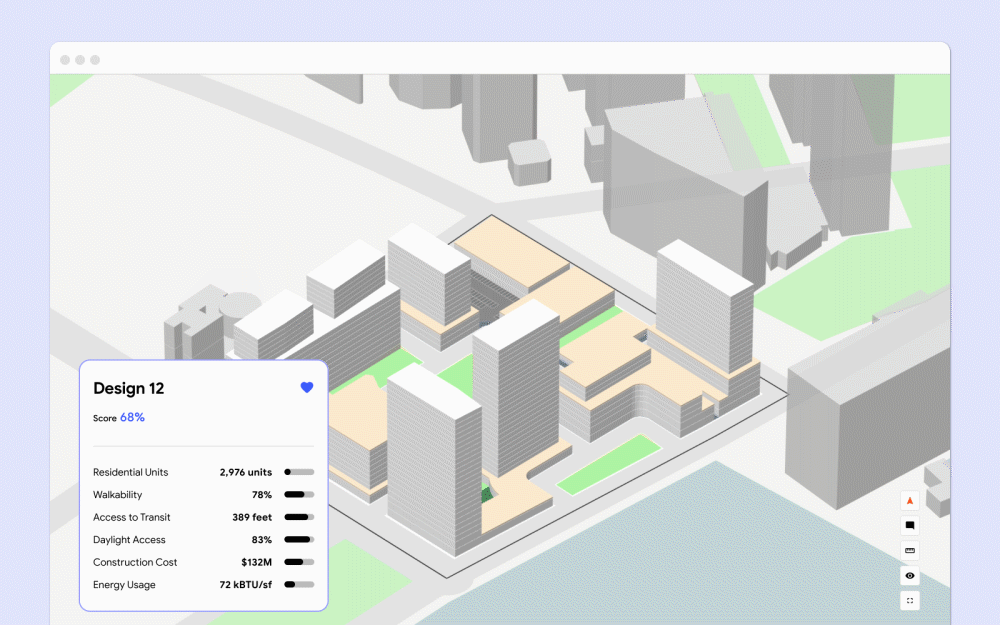
Task: Click the Construction Cost progress bar
Action: [299, 562]
